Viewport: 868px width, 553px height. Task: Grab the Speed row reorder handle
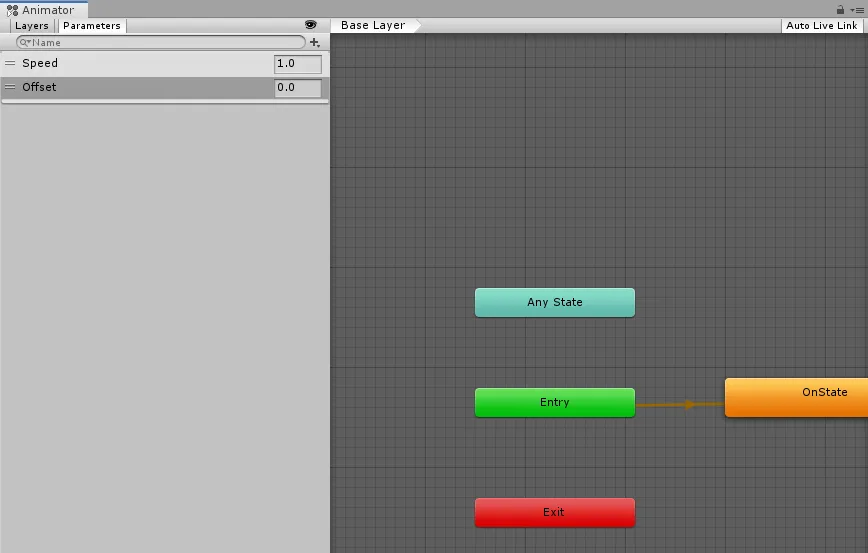10,63
